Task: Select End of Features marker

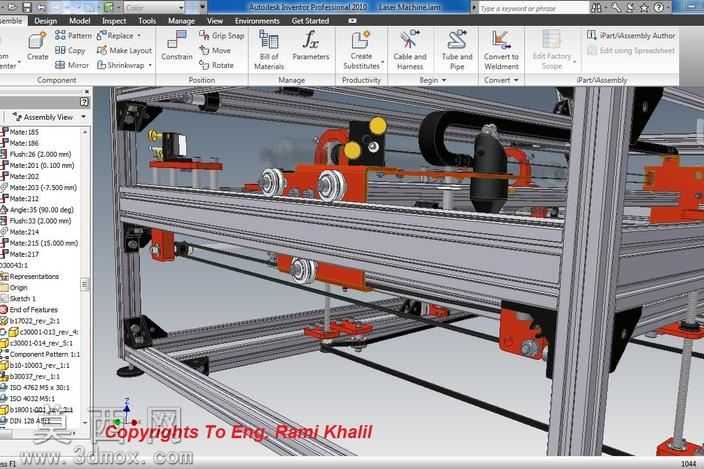Action: coord(29,310)
